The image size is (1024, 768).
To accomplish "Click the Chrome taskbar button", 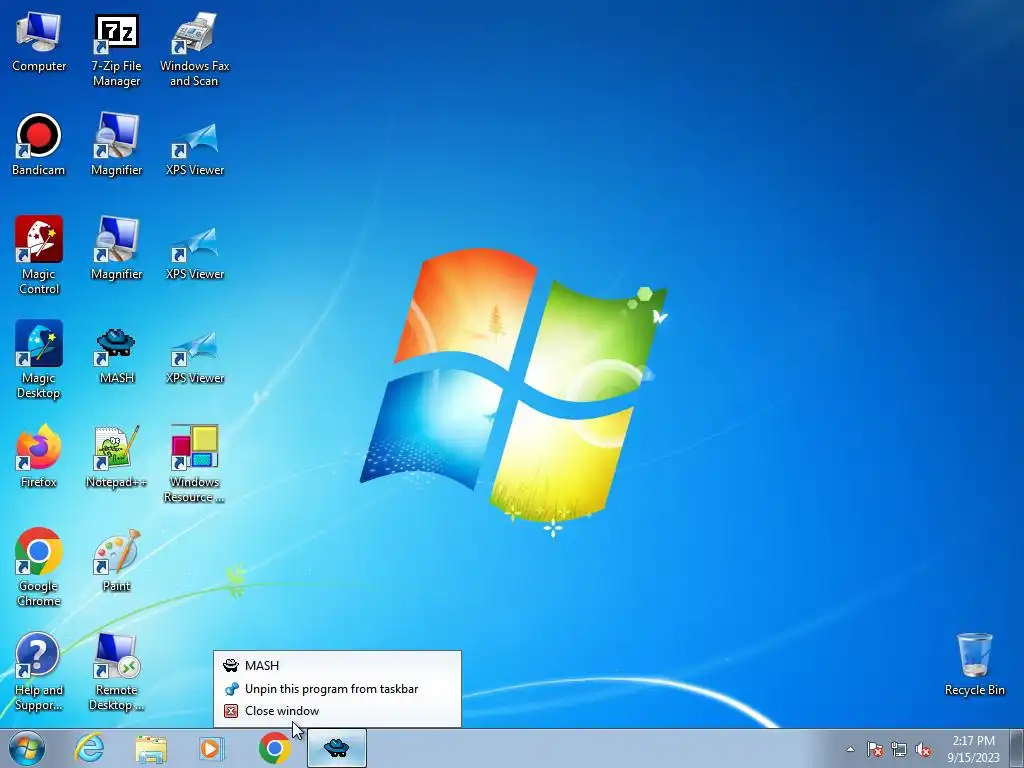I will coord(274,748).
